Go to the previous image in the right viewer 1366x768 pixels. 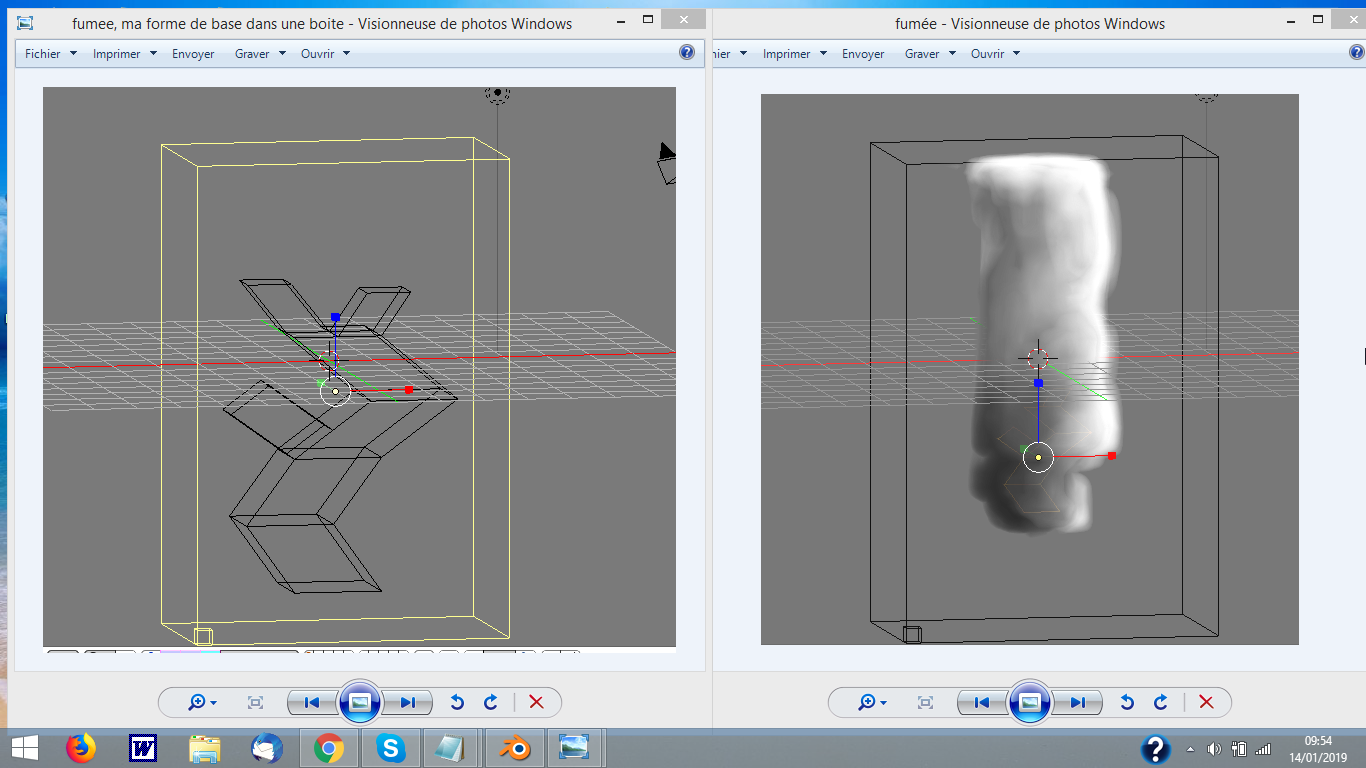point(981,702)
